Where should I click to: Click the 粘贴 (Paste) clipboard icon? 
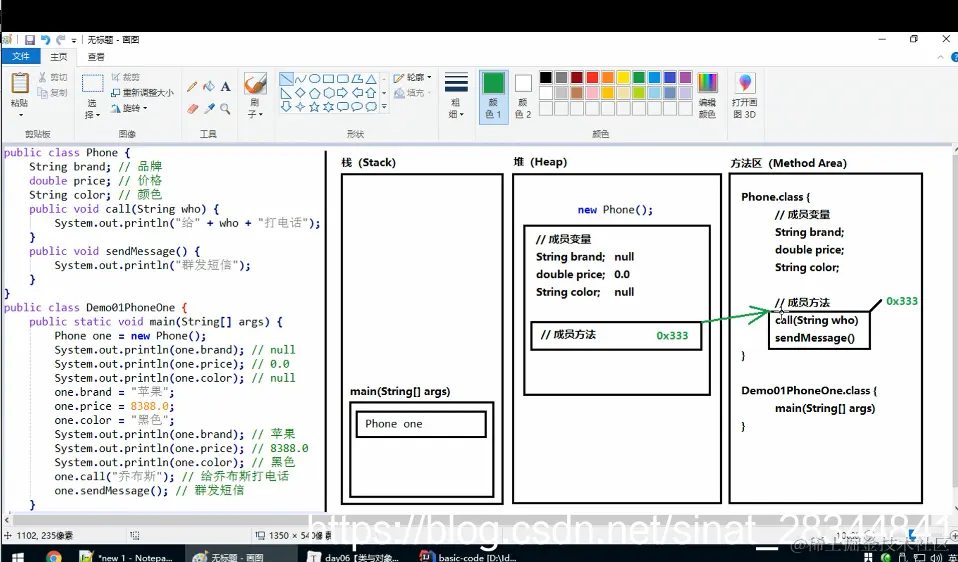(x=20, y=83)
